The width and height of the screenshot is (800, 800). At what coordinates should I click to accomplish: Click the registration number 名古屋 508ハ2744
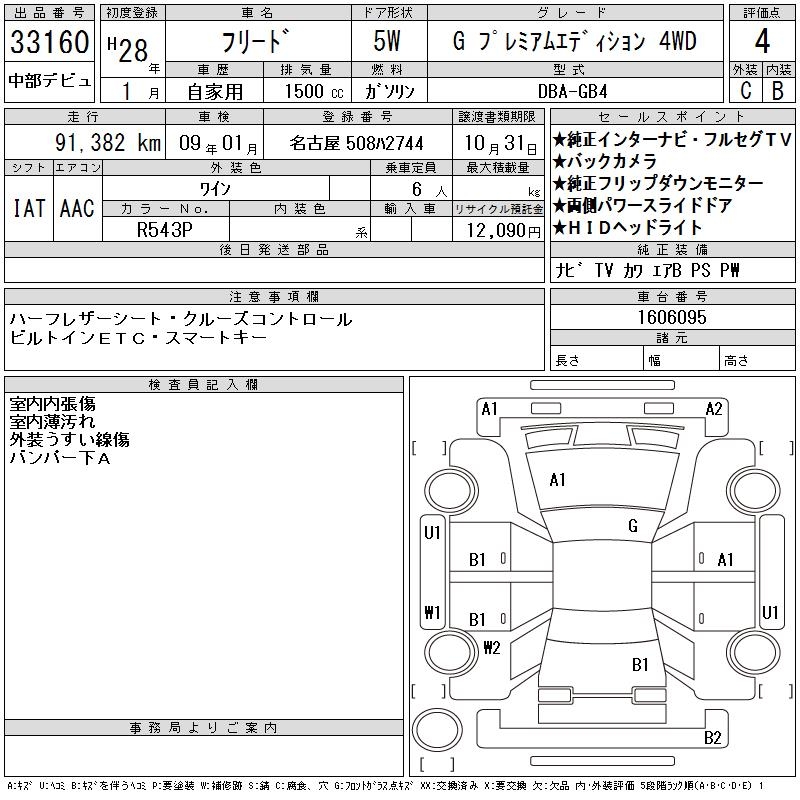point(356,142)
